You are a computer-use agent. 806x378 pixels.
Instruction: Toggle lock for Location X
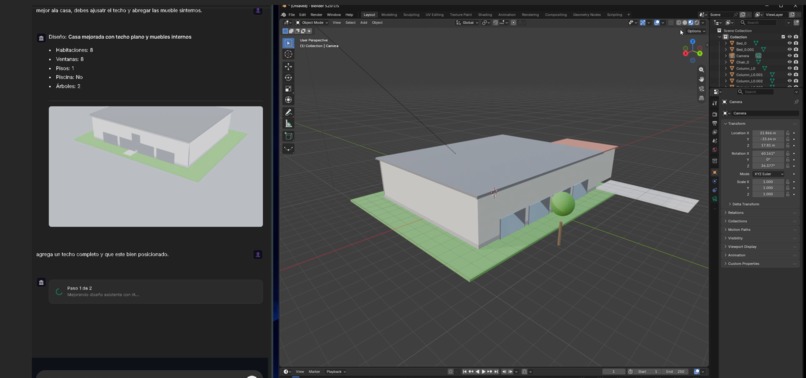787,133
